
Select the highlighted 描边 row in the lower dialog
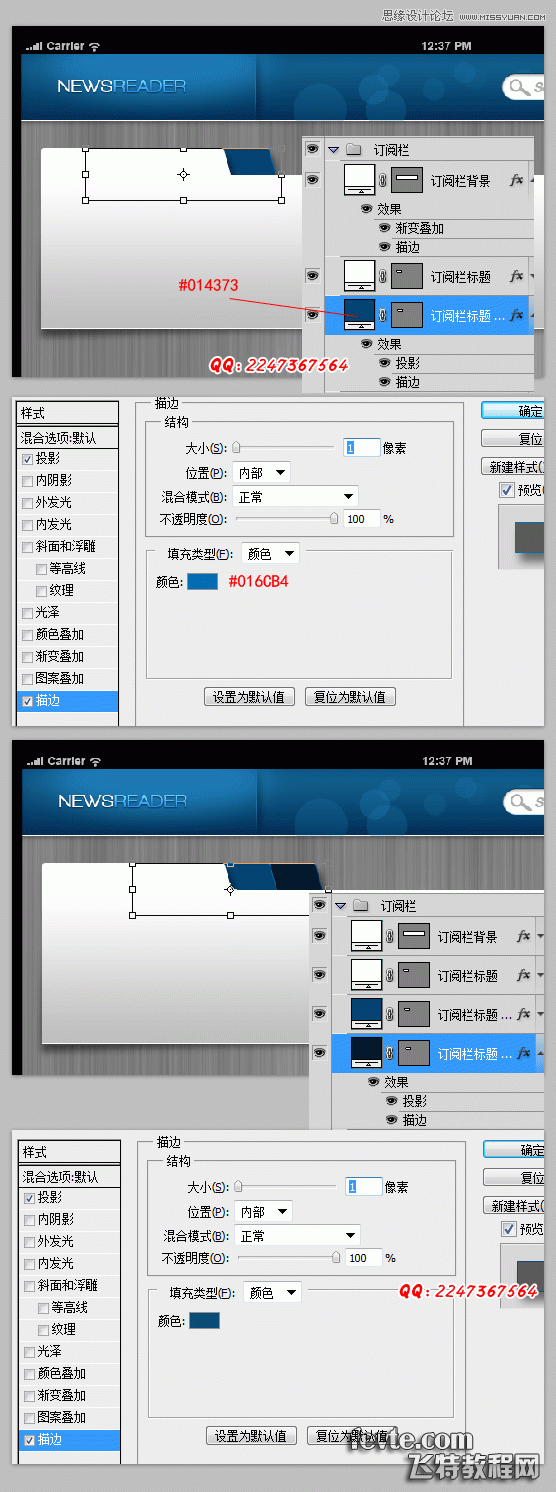pyautogui.click(x=70, y=1440)
